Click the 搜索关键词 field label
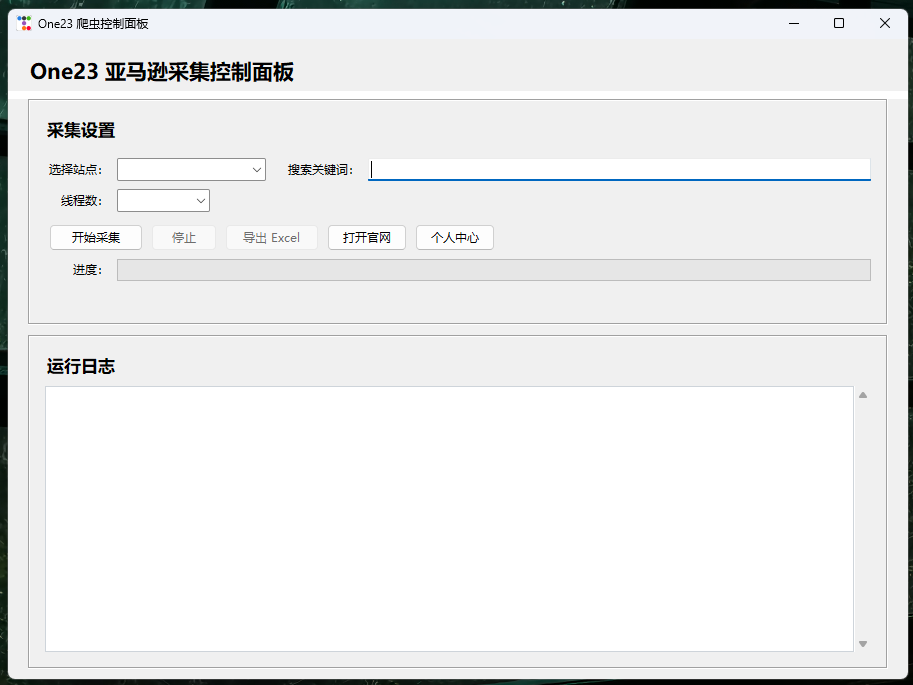The height and width of the screenshot is (685, 913). pyautogui.click(x=321, y=170)
